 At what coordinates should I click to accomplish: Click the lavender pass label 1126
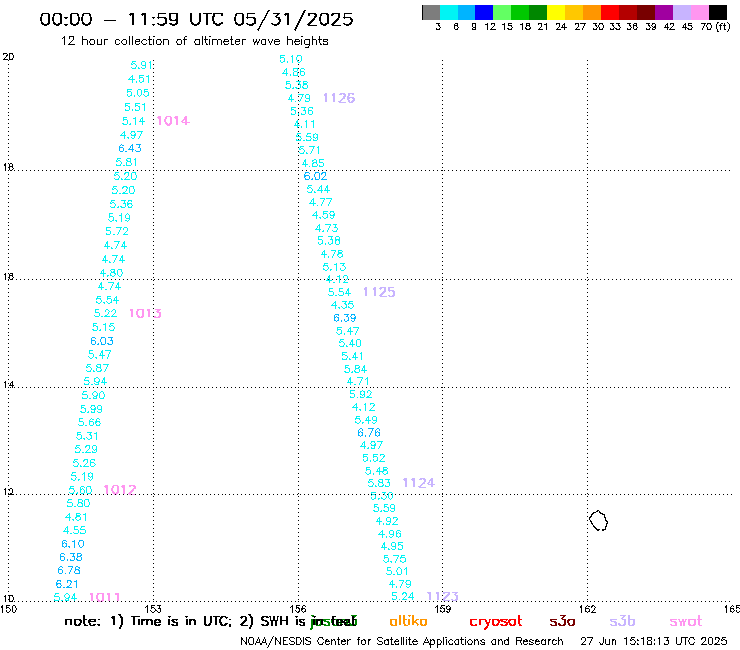pyautogui.click(x=339, y=98)
